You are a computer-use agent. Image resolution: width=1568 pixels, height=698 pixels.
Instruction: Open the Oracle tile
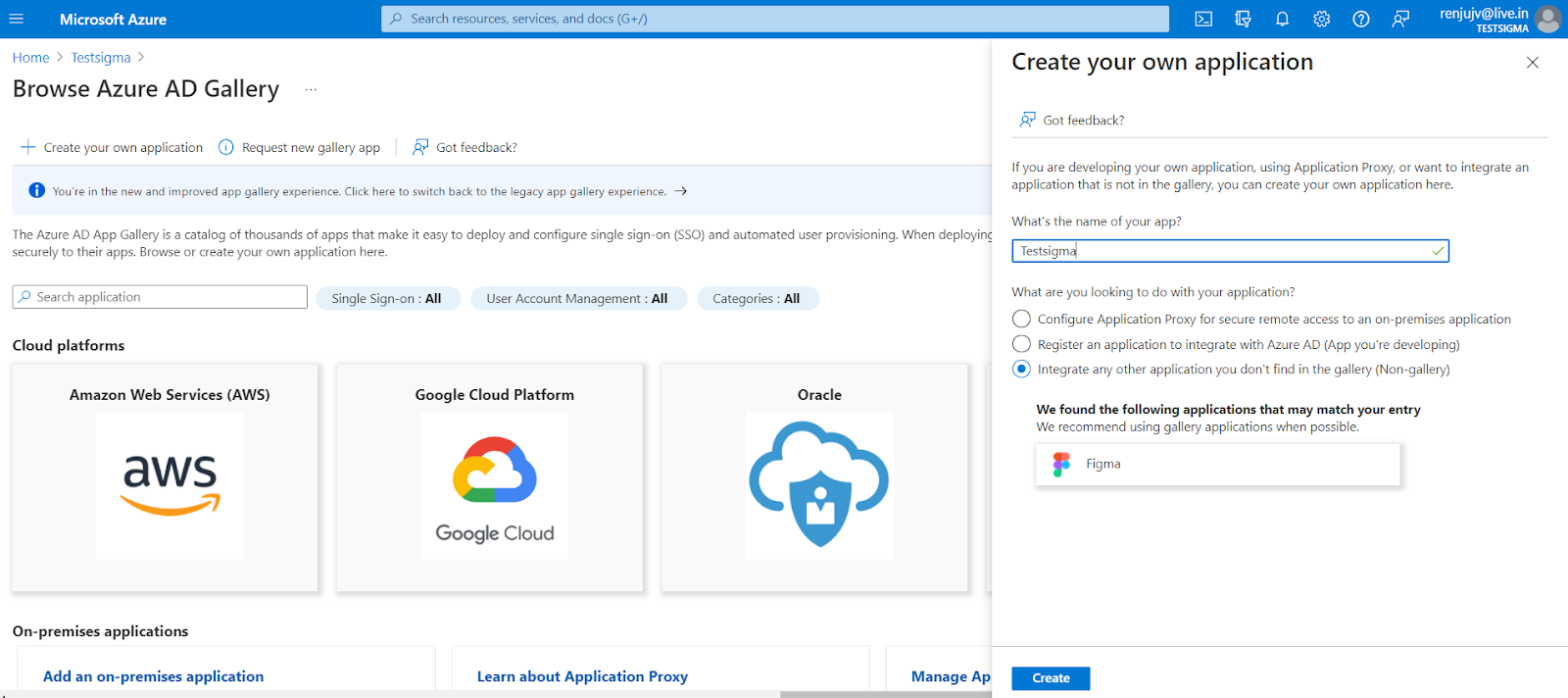coord(814,478)
